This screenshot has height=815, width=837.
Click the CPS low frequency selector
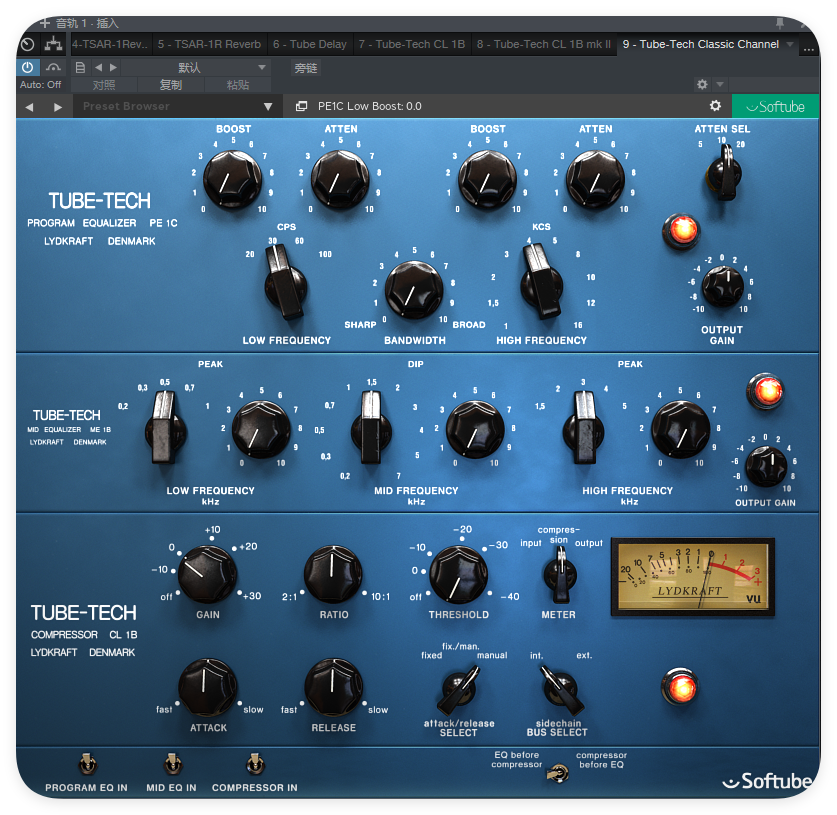286,281
